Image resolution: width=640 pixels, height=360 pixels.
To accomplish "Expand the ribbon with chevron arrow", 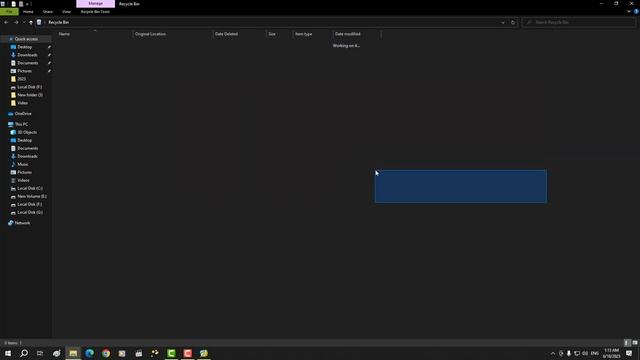I will [x=629, y=12].
